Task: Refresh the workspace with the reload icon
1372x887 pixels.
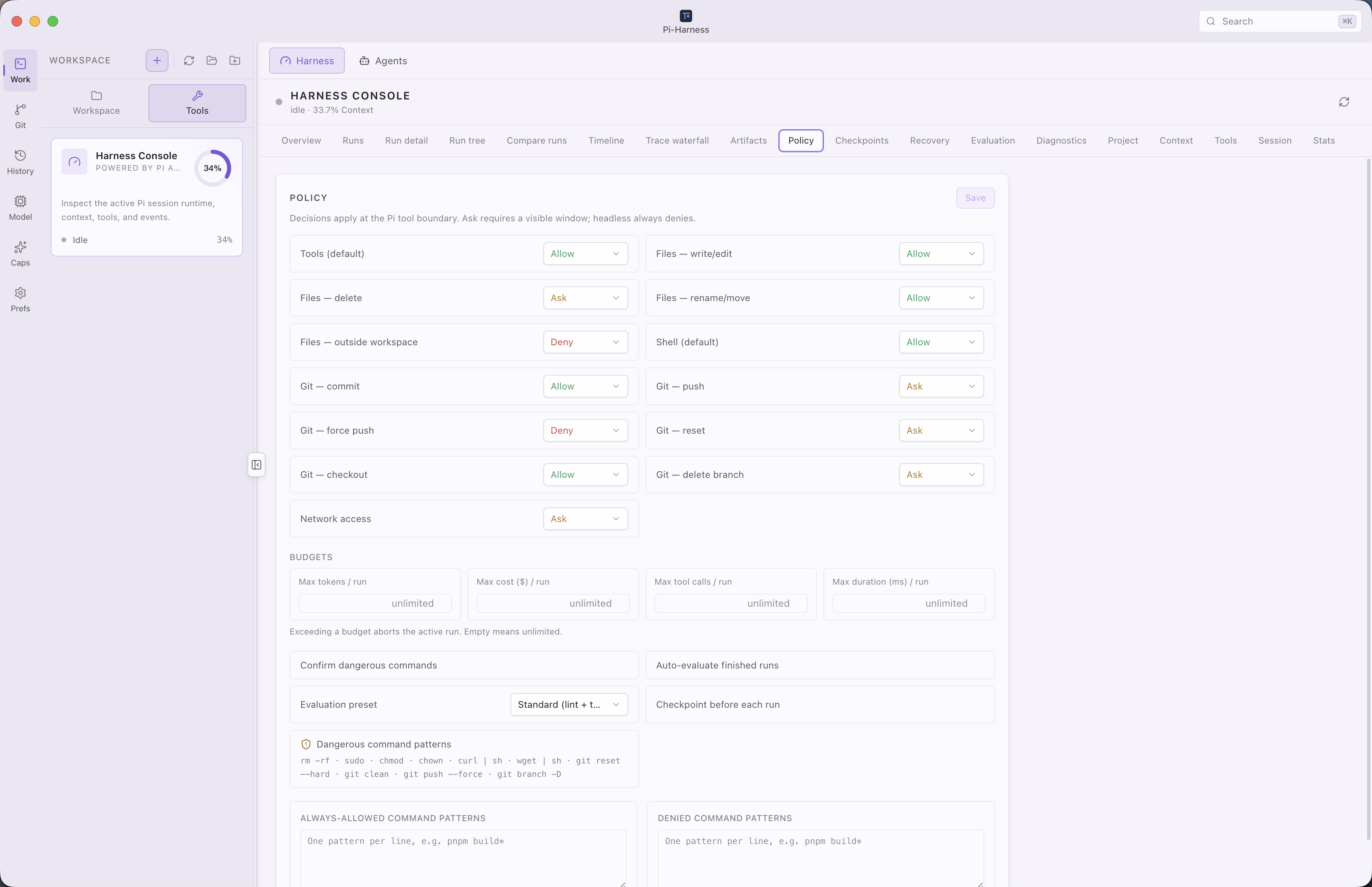Action: (x=189, y=61)
